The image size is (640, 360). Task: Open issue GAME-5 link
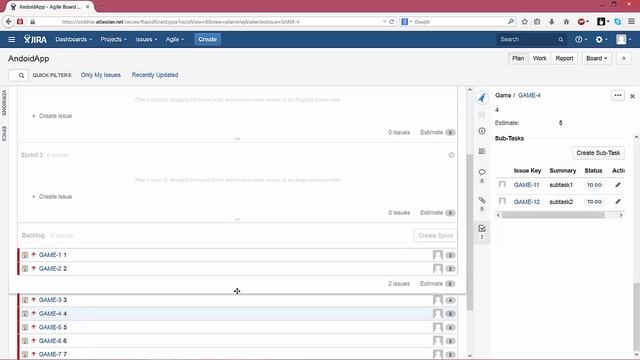[50, 327]
